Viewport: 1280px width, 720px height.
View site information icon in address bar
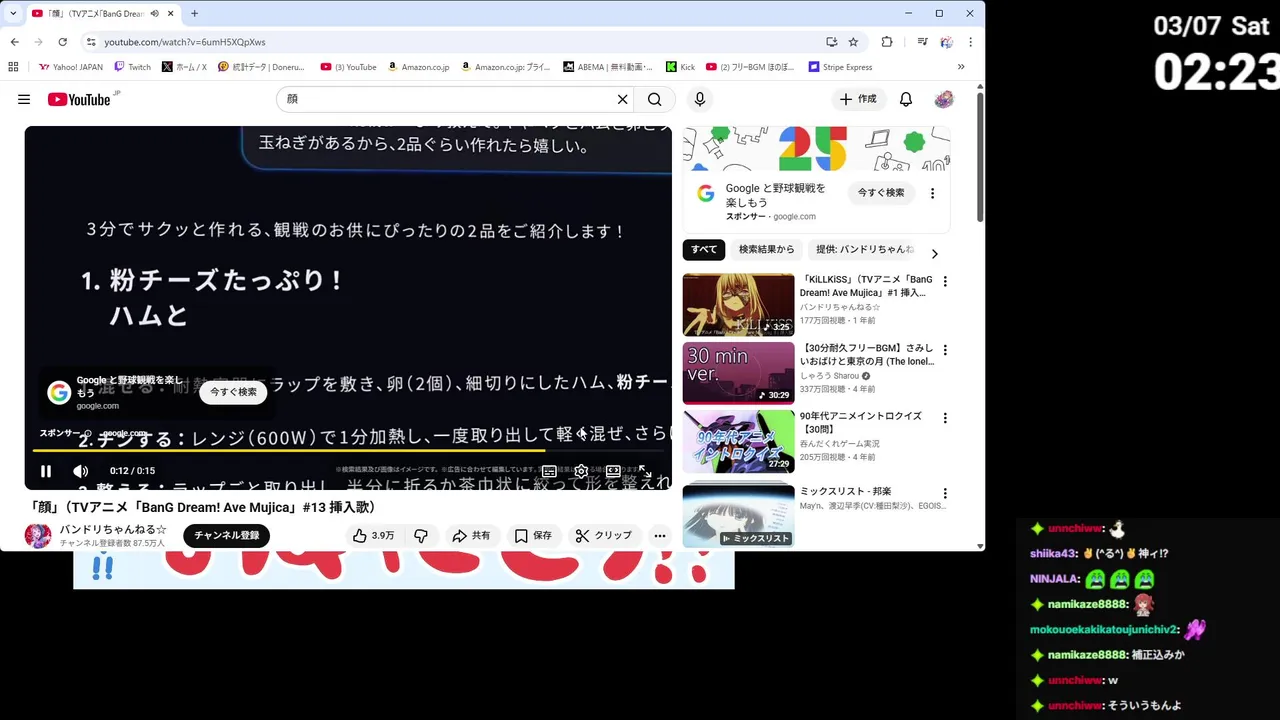[x=91, y=42]
